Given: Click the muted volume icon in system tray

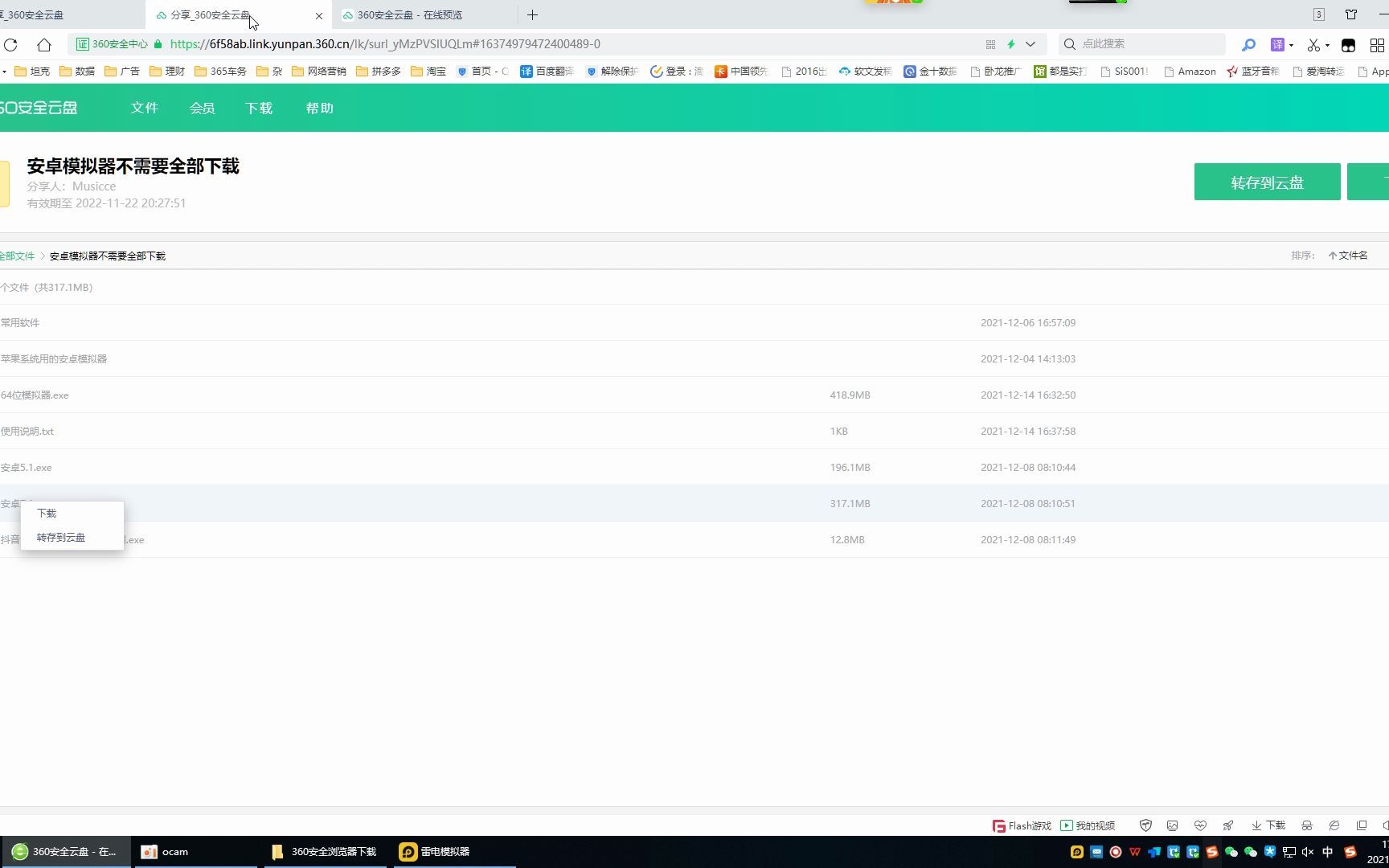Looking at the screenshot, I should (1308, 852).
